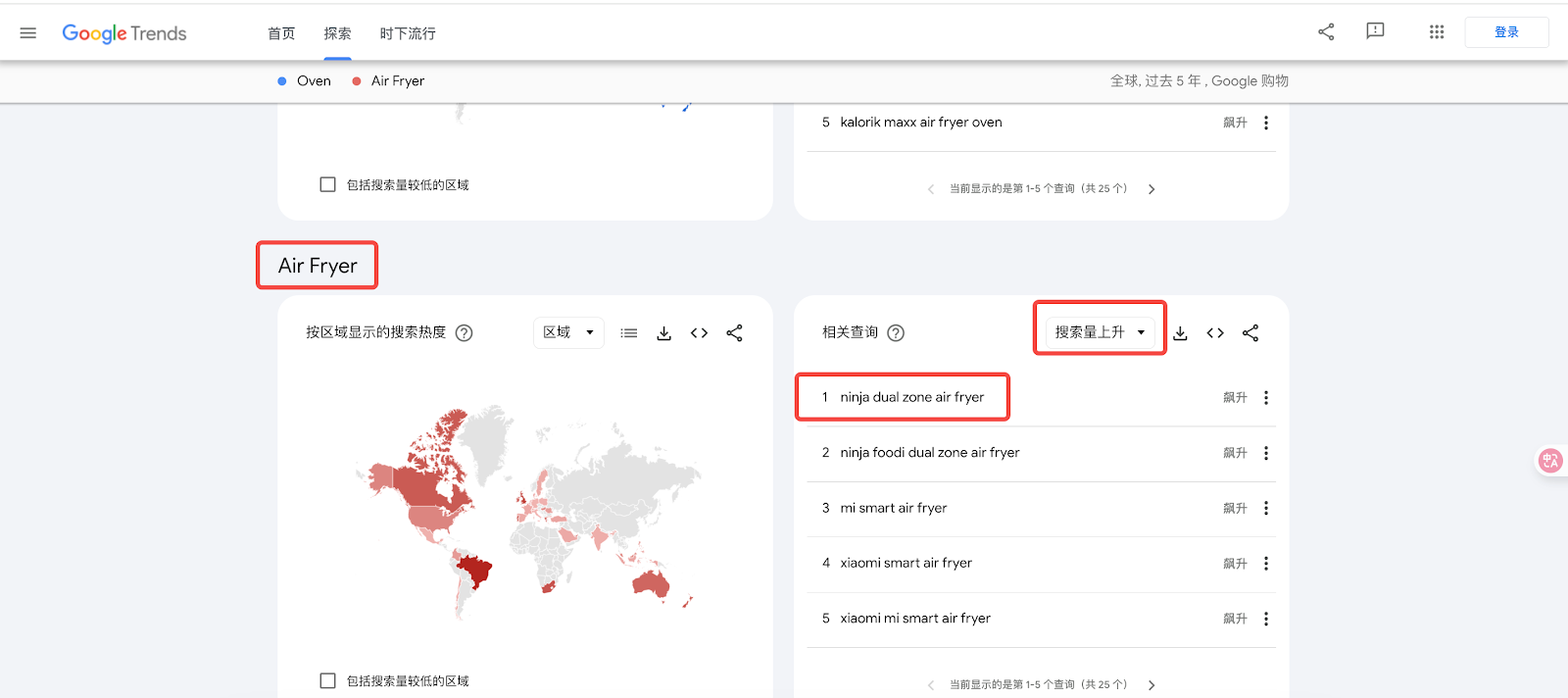1568x698 pixels.
Task: Open more options for mi smart air fryer
Action: pyautogui.click(x=1266, y=508)
